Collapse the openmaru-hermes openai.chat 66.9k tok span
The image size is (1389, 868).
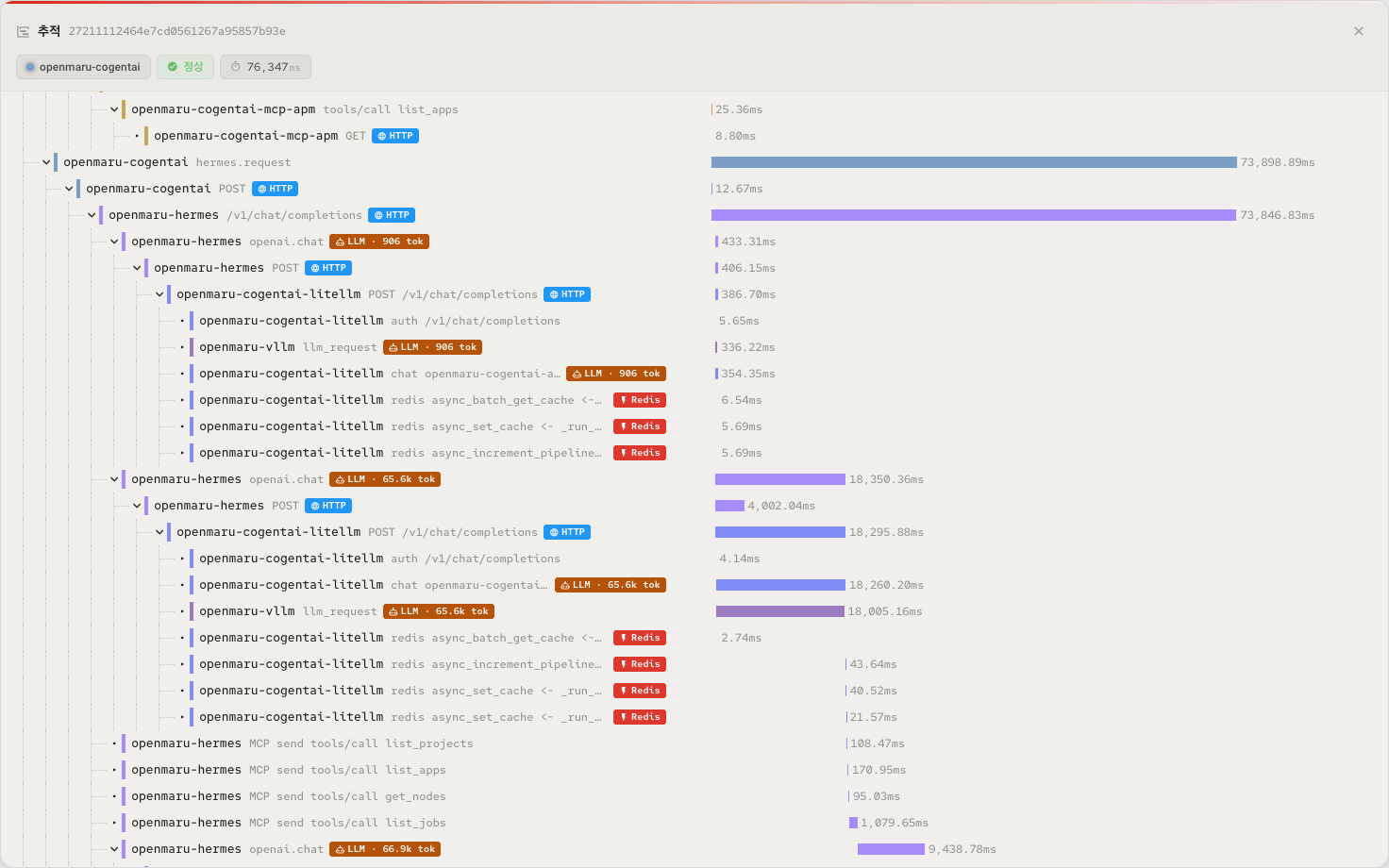pyautogui.click(x=114, y=849)
